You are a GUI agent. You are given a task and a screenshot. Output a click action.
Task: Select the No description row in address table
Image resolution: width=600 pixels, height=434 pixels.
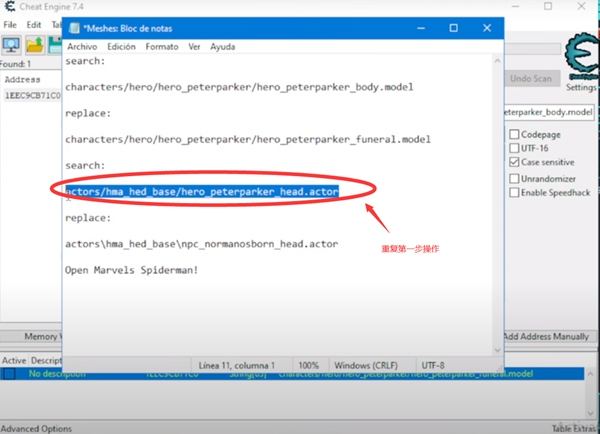point(292,374)
